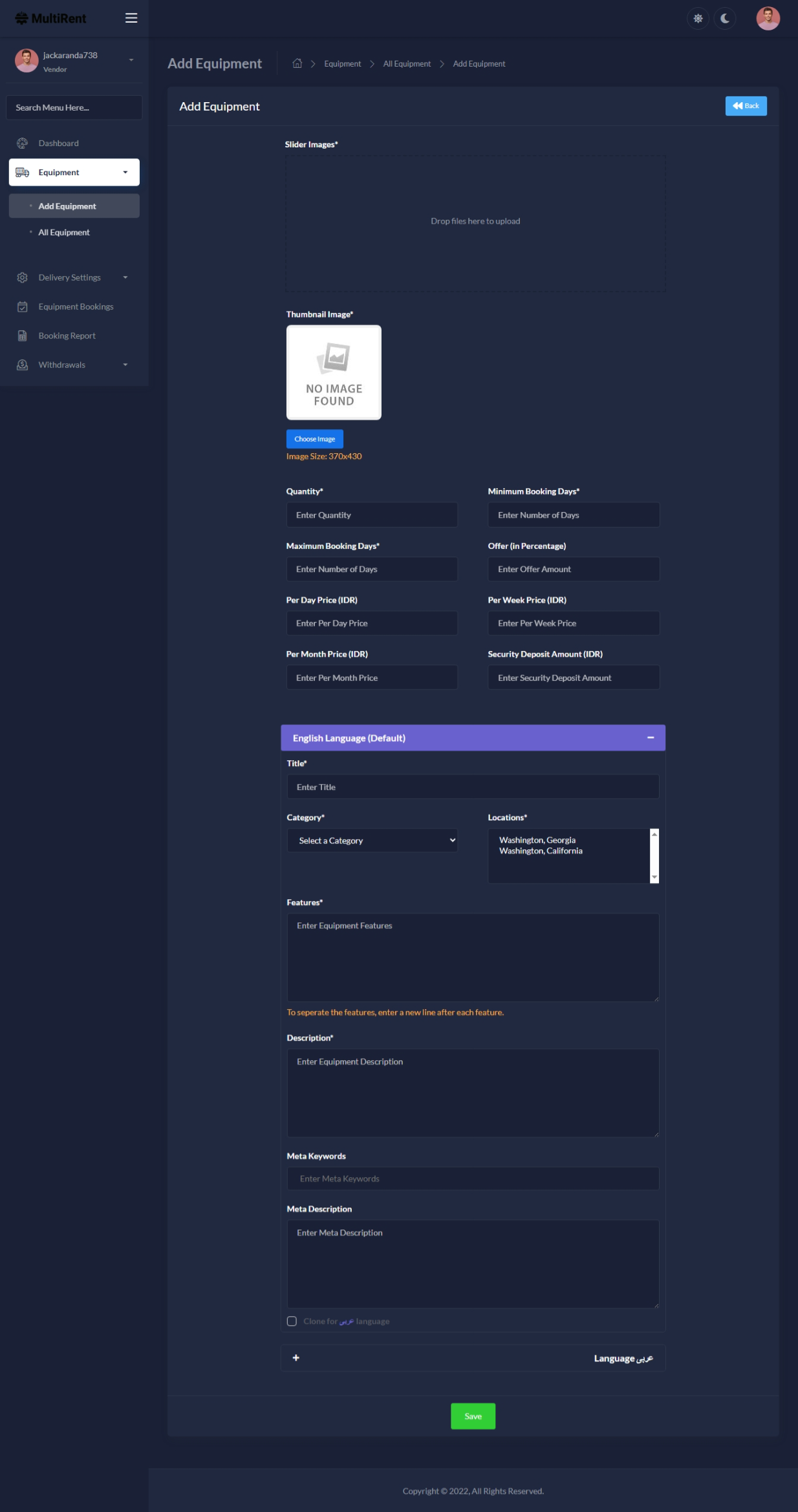This screenshot has width=798, height=1512.
Task: Click the Withdrawals money icon
Action: pyautogui.click(x=23, y=365)
